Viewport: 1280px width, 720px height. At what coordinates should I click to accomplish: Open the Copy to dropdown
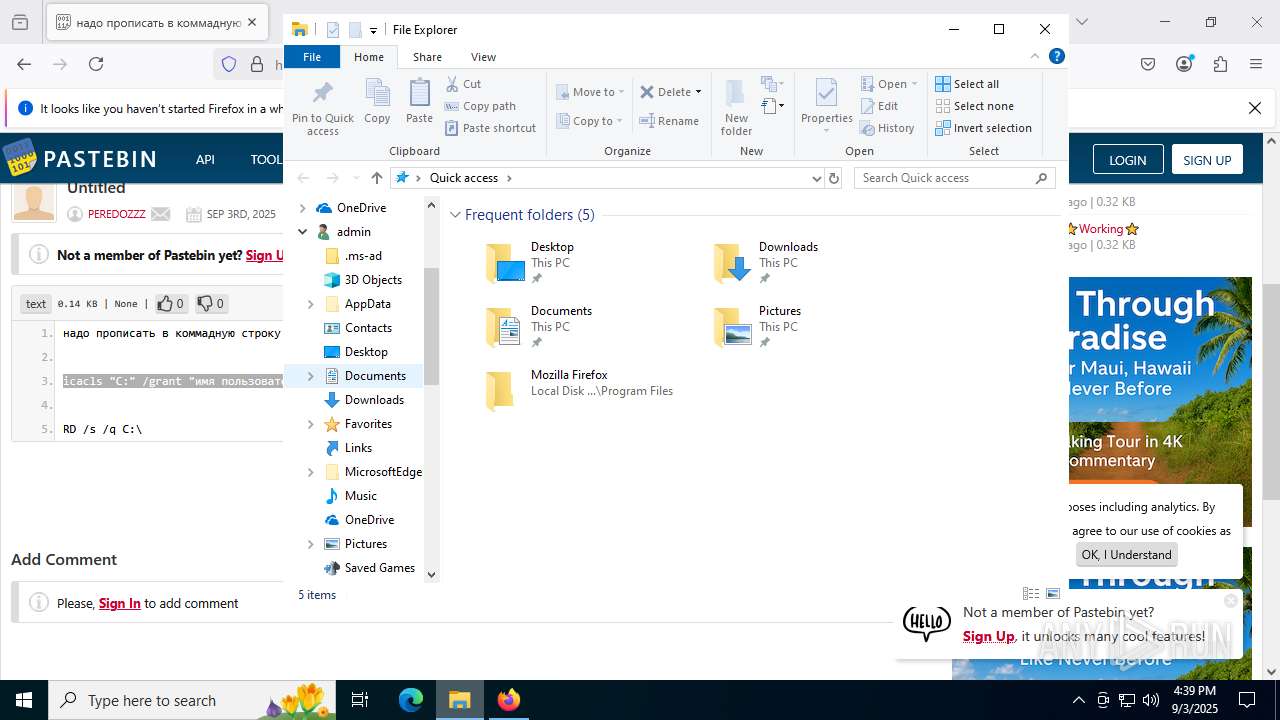click(x=589, y=121)
